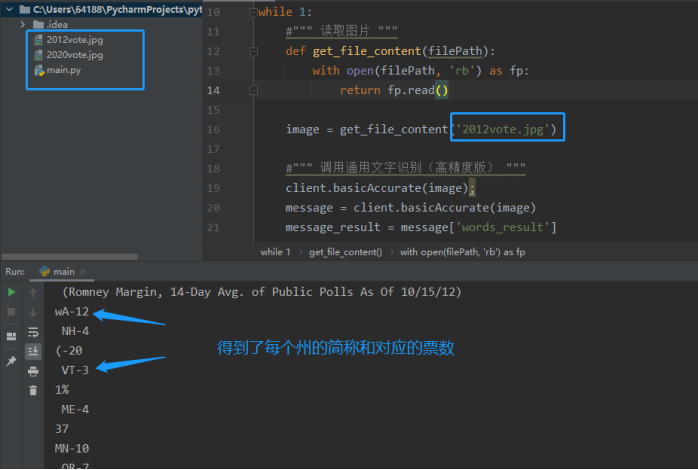Screen dimensions: 698x470
Task: Jump up the stack trace with the up arrow
Action: tap(33, 292)
